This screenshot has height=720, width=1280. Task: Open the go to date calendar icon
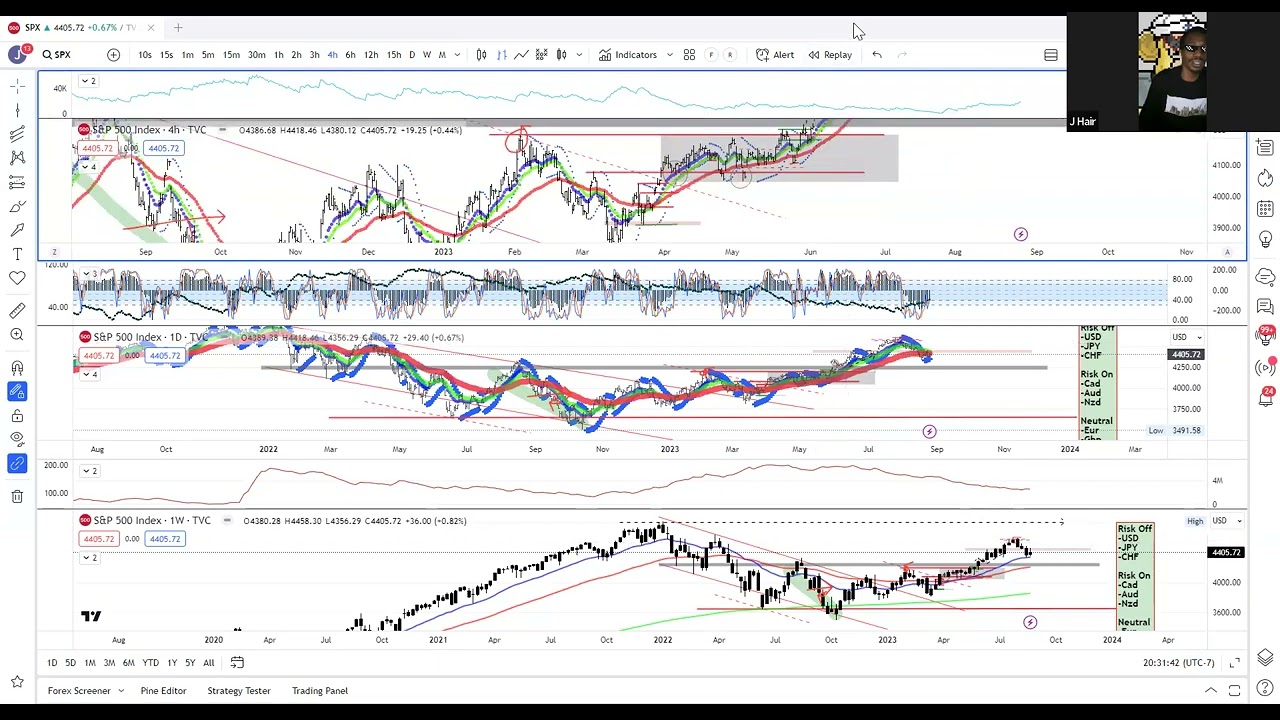click(x=237, y=662)
